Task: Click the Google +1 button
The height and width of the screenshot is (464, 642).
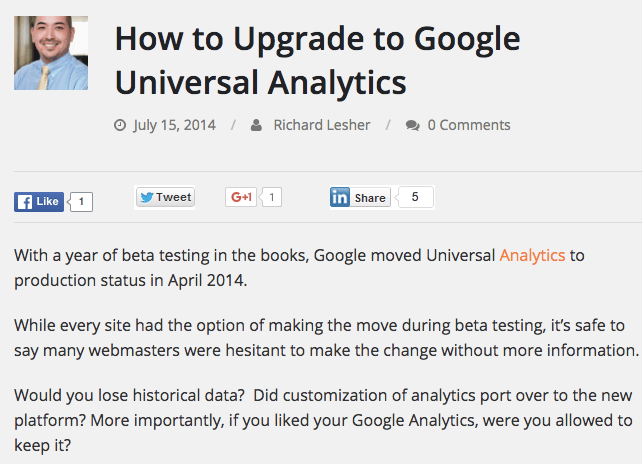Action: pos(241,197)
